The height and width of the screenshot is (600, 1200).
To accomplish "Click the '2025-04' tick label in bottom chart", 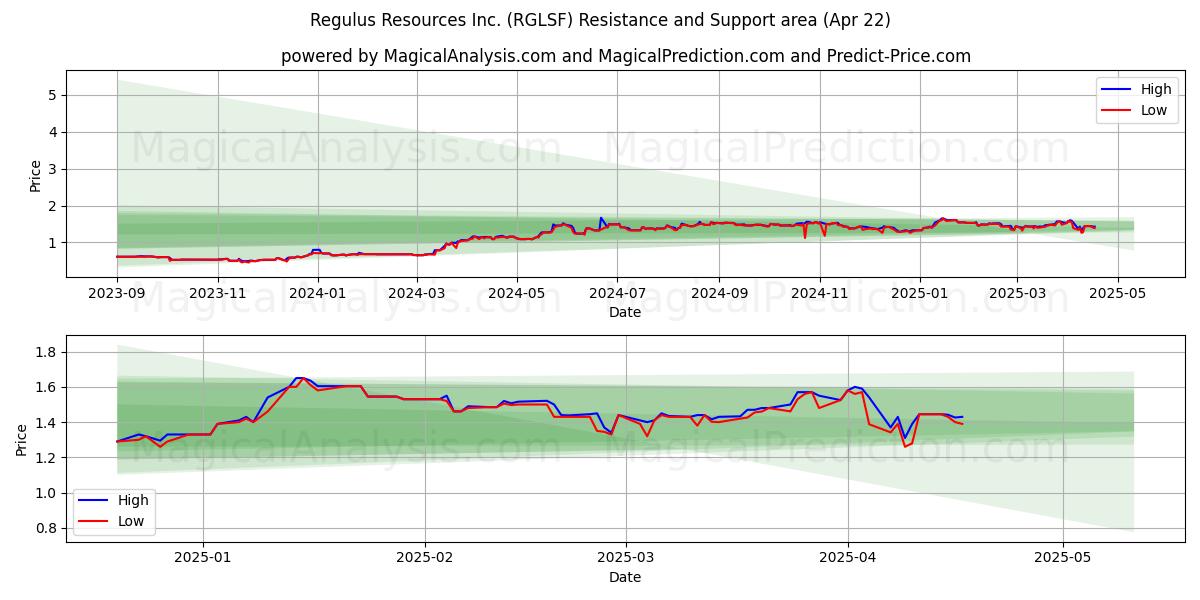I will click(x=848, y=557).
